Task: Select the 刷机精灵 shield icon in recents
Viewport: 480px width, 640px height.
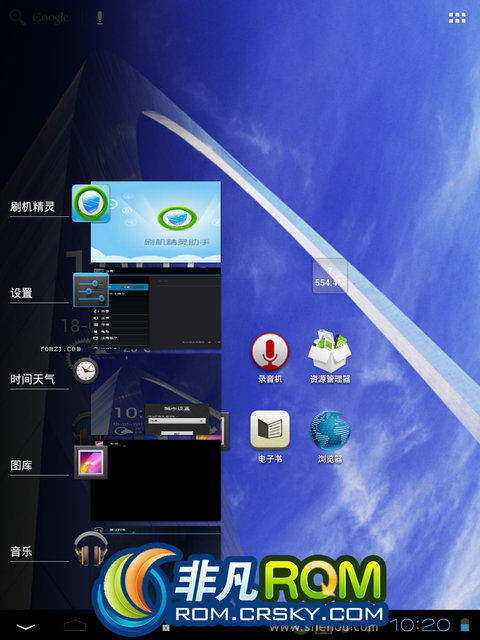Action: (91, 203)
